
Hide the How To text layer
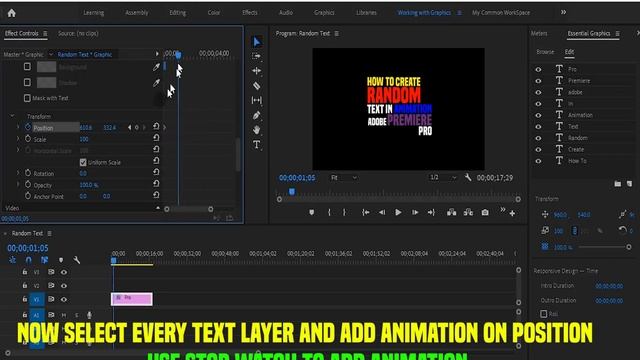pyautogui.click(x=538, y=161)
